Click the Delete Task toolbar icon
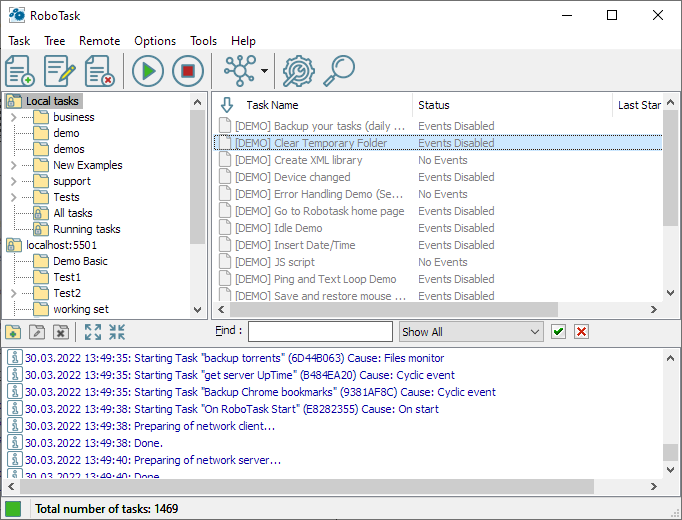Screen dimensions: 682x520 click(x=100, y=70)
